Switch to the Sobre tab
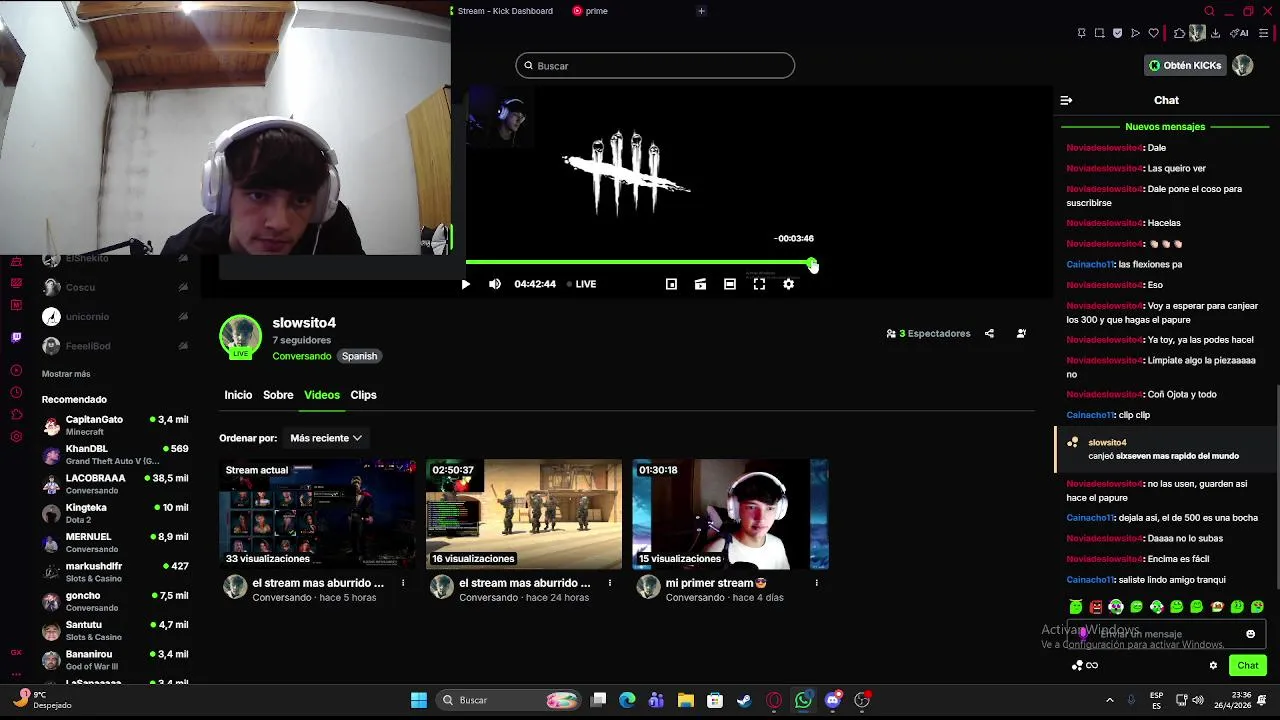The image size is (1280, 720). point(278,395)
